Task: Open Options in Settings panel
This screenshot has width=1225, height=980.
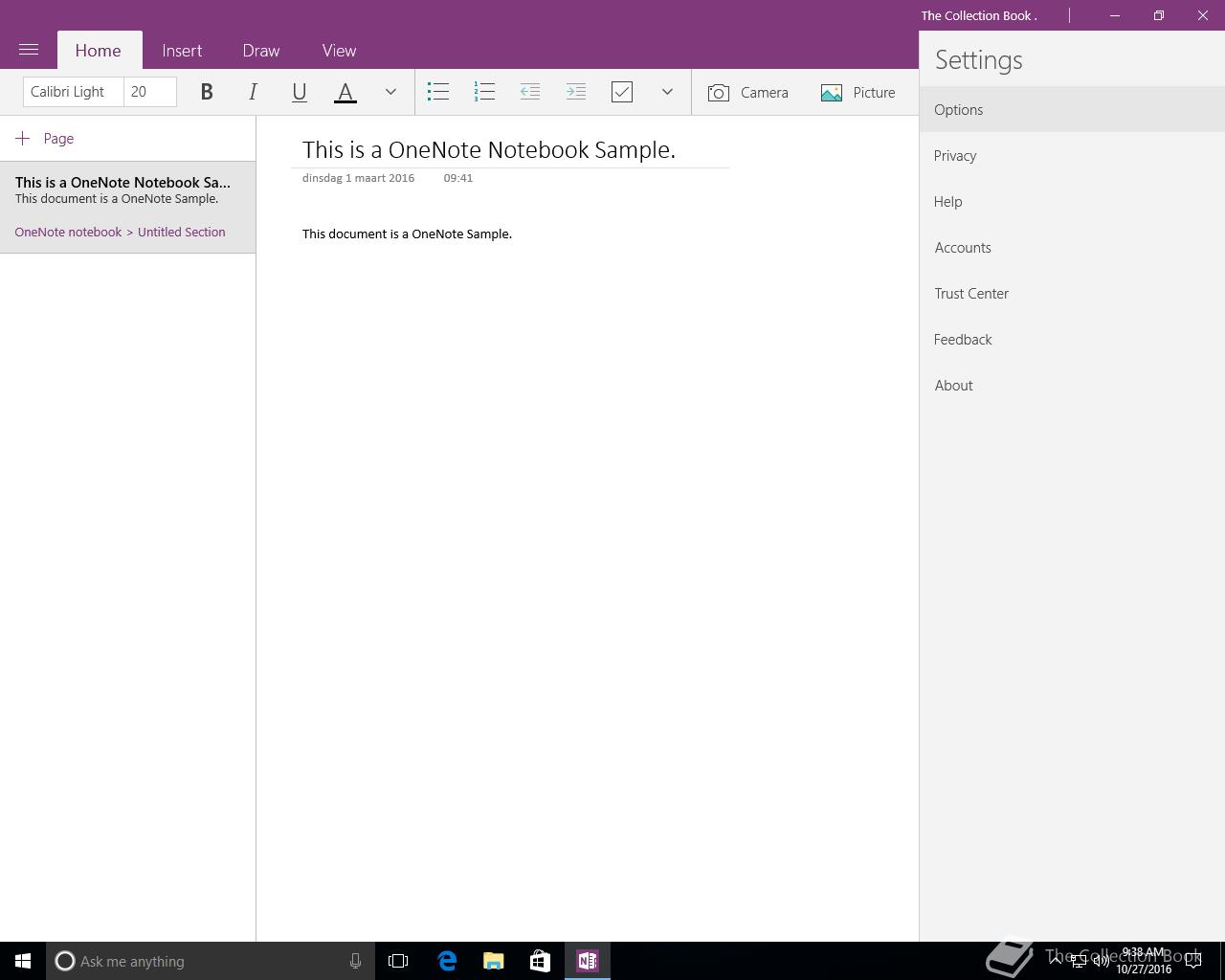Action: pyautogui.click(x=959, y=110)
